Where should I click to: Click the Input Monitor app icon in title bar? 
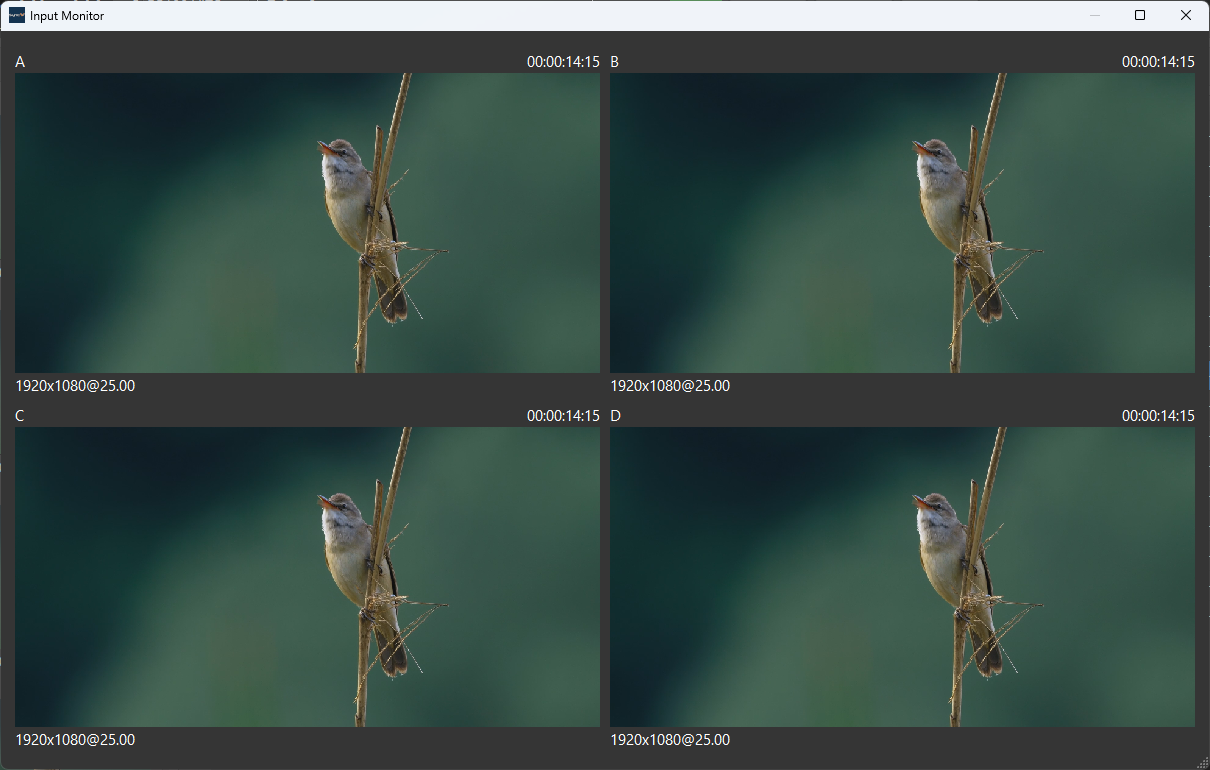click(17, 15)
